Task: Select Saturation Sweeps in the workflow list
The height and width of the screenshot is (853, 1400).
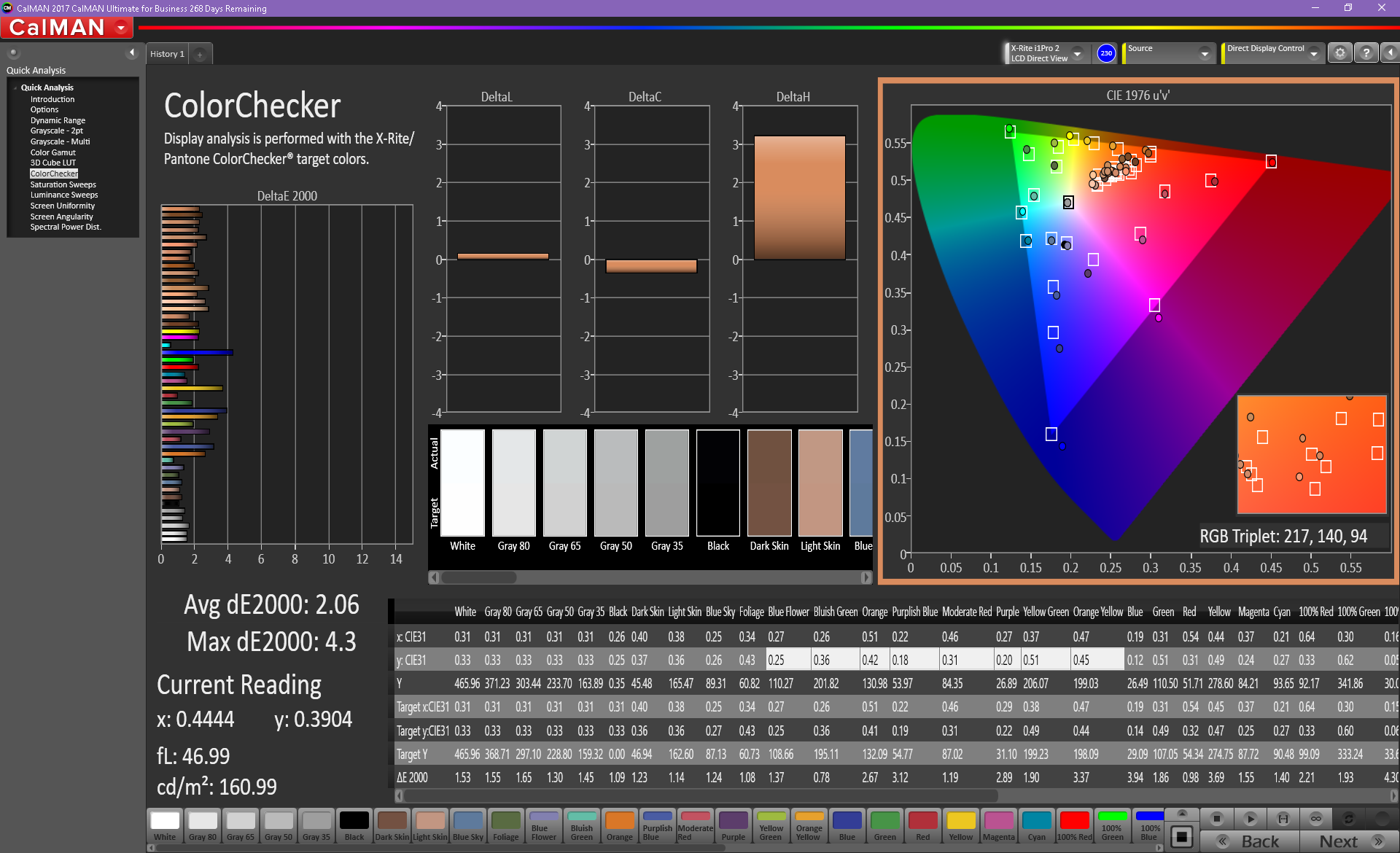Action: click(63, 184)
